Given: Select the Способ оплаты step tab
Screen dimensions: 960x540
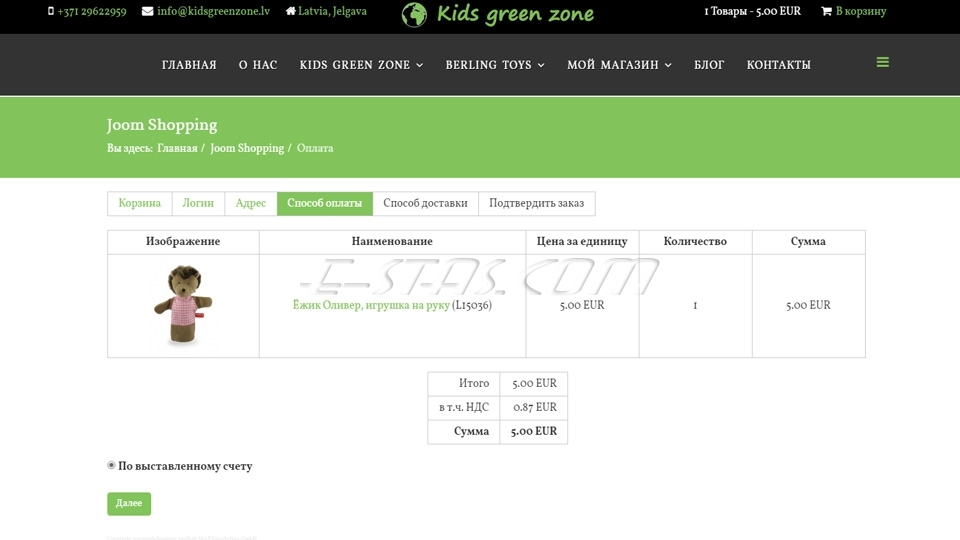Looking at the screenshot, I should [324, 203].
